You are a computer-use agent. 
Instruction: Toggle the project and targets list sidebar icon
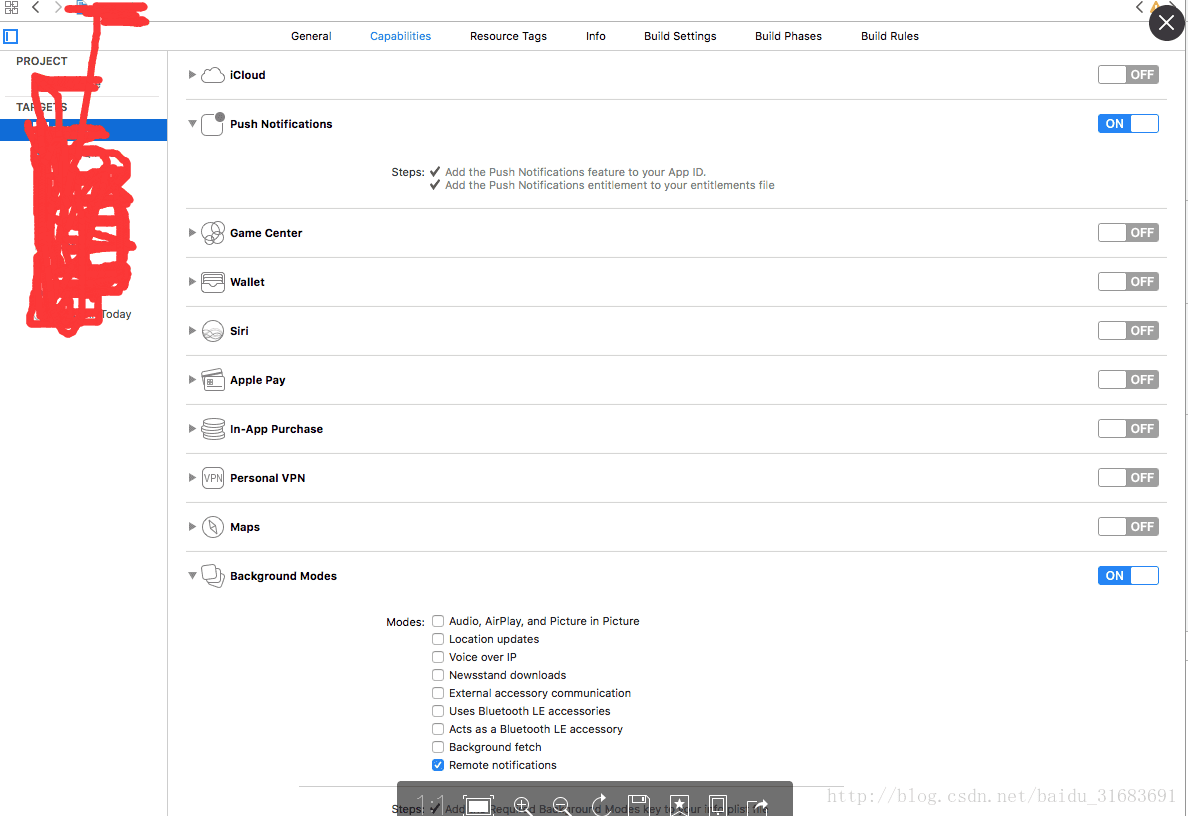click(x=11, y=36)
